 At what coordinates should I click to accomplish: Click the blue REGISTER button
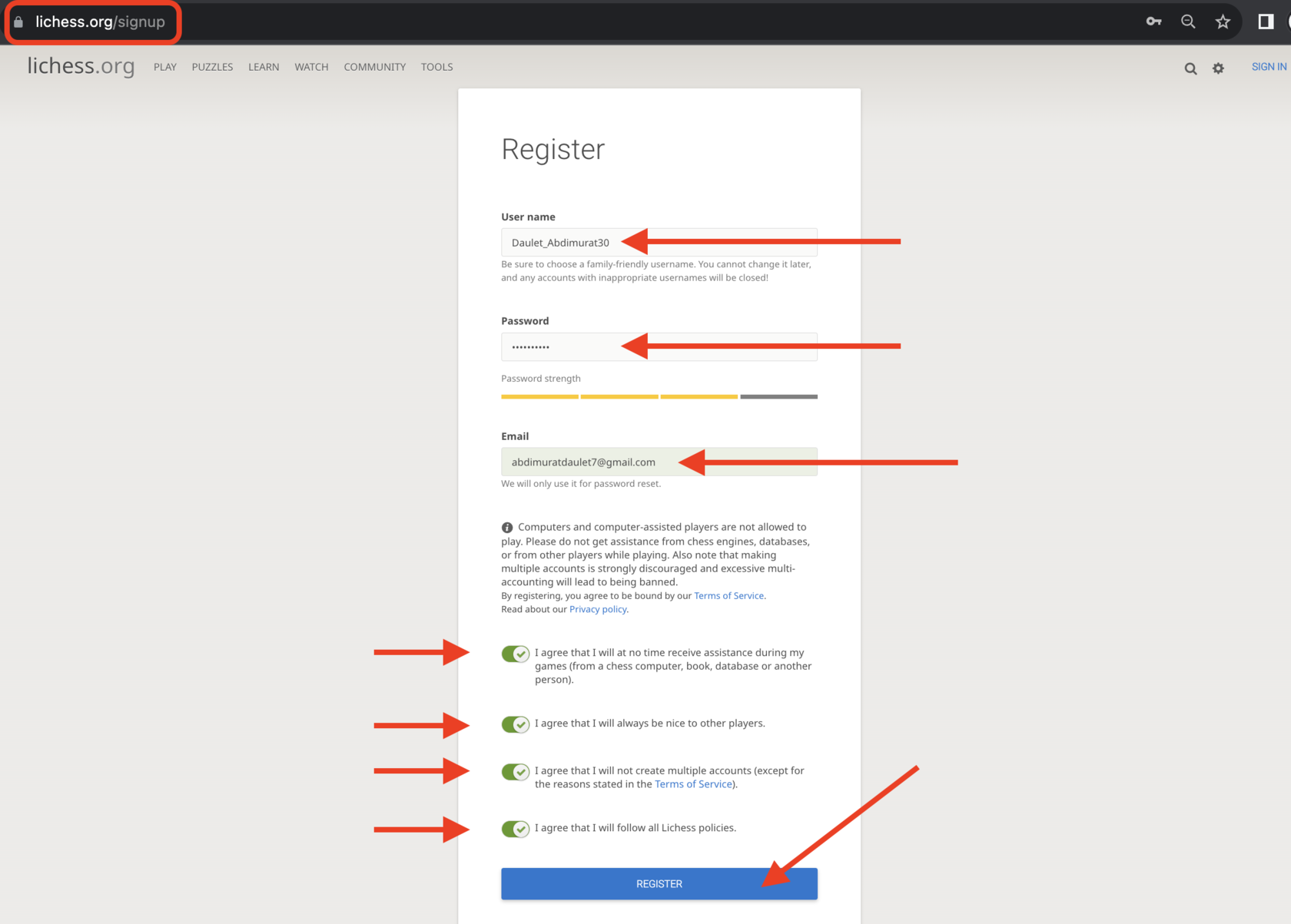659,884
